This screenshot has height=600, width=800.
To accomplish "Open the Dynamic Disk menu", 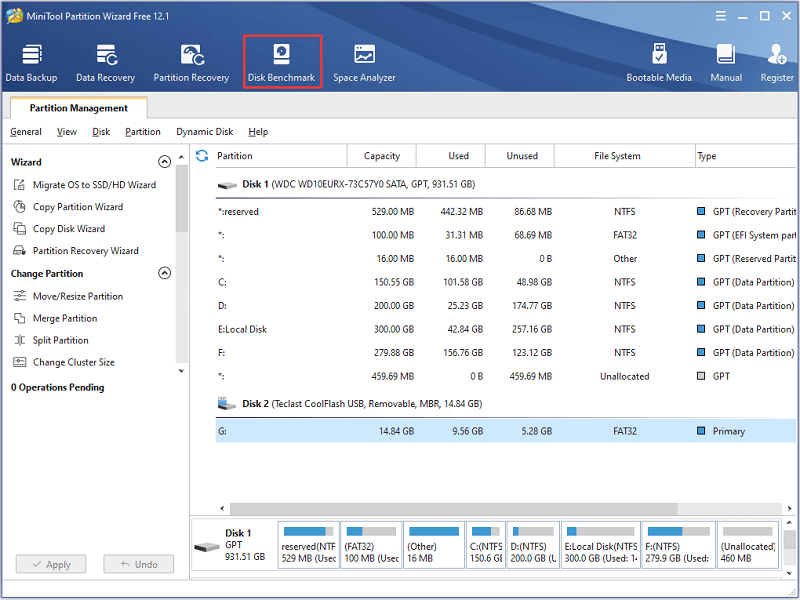I will [205, 132].
